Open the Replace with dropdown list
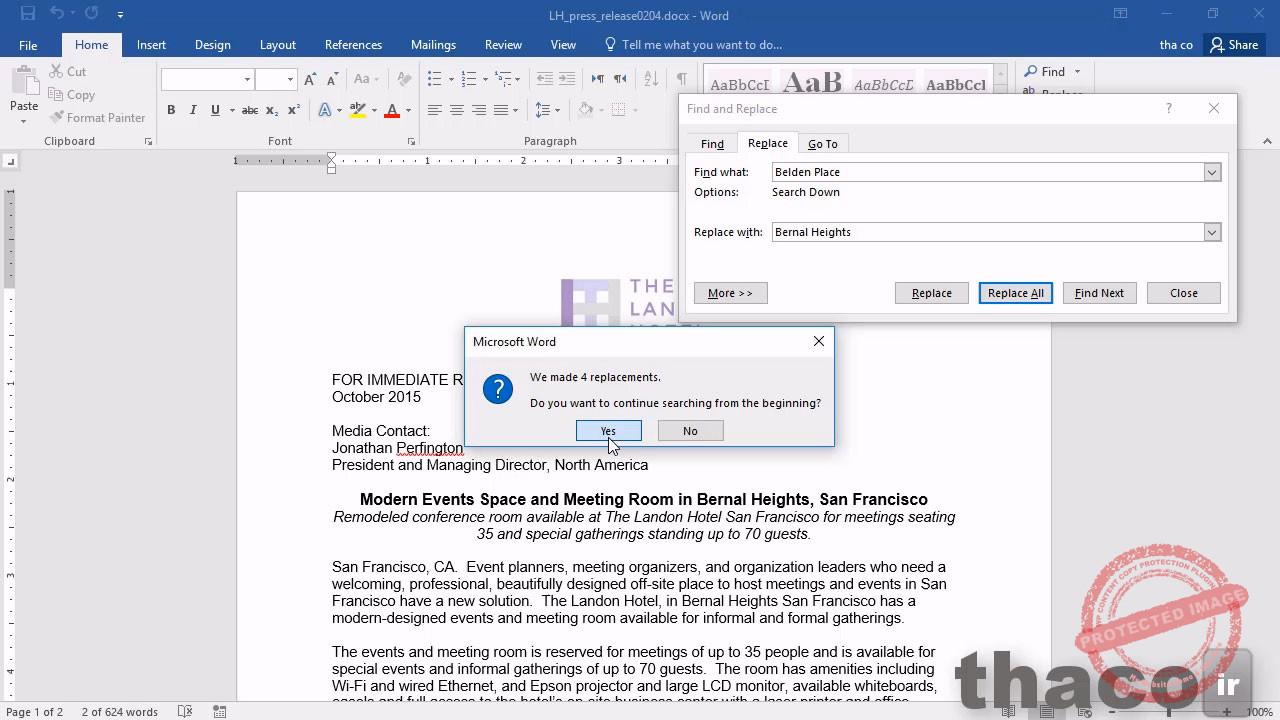1280x720 pixels. point(1212,233)
